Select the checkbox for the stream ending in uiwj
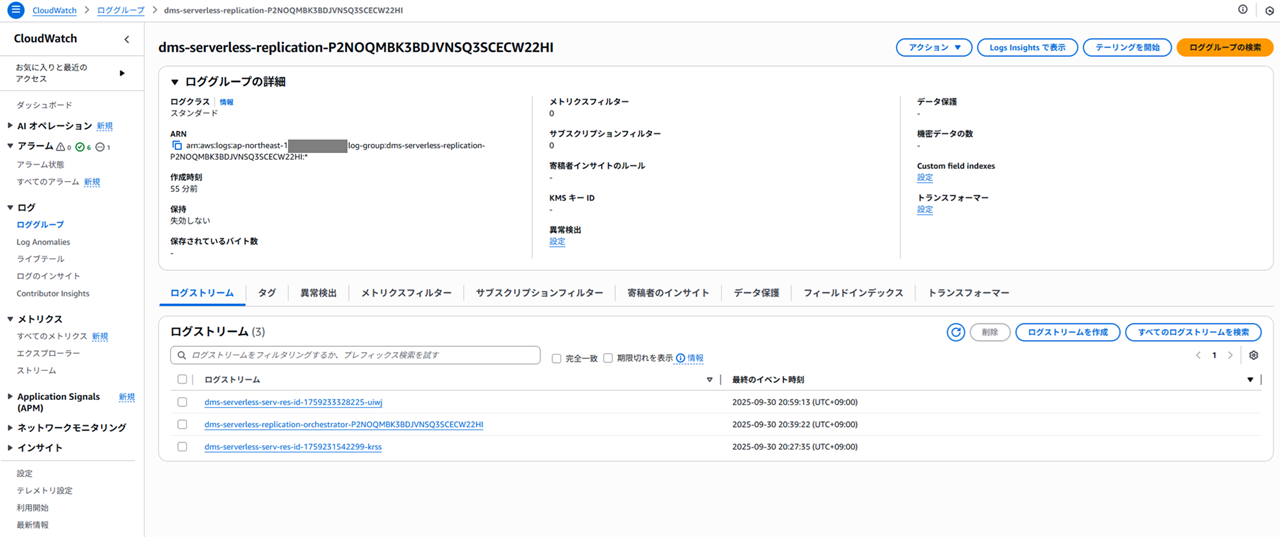1280x537 pixels. tap(182, 402)
